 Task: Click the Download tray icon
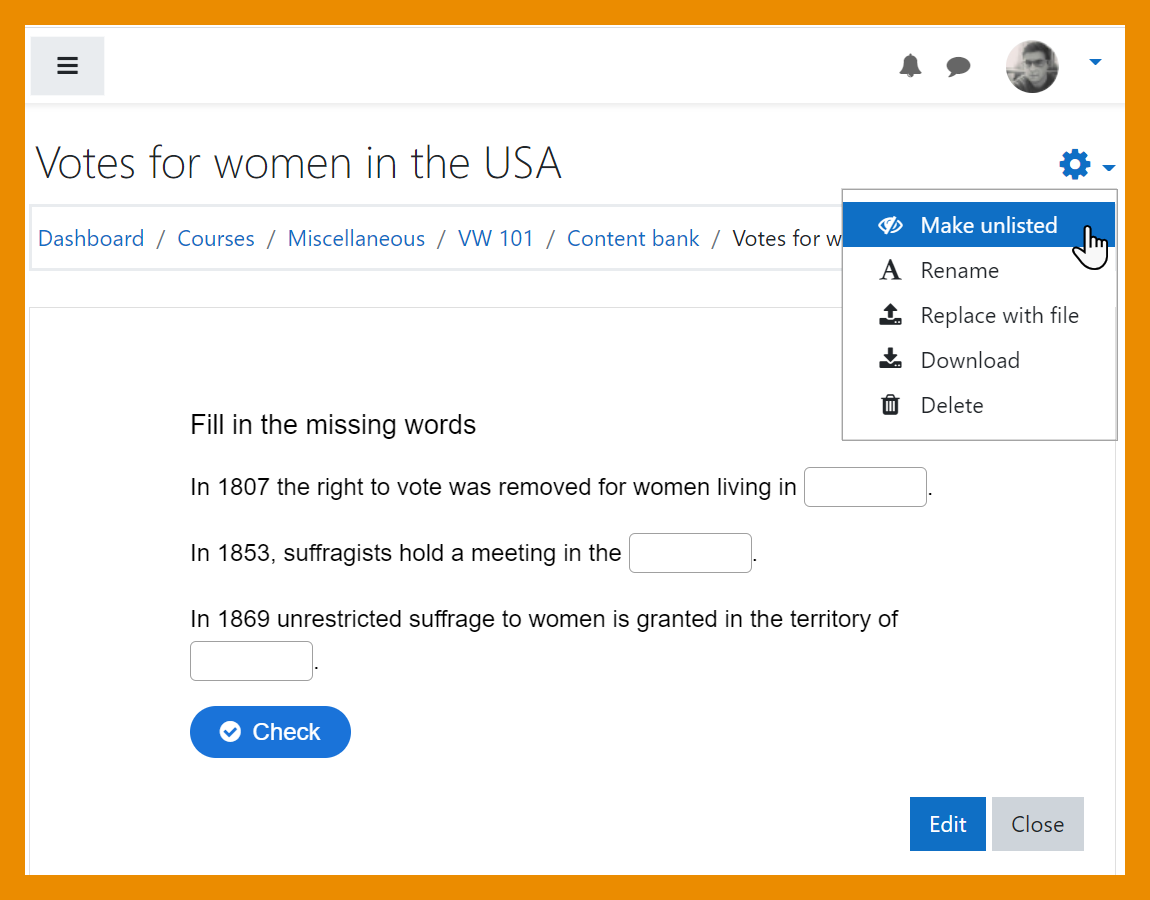click(890, 360)
